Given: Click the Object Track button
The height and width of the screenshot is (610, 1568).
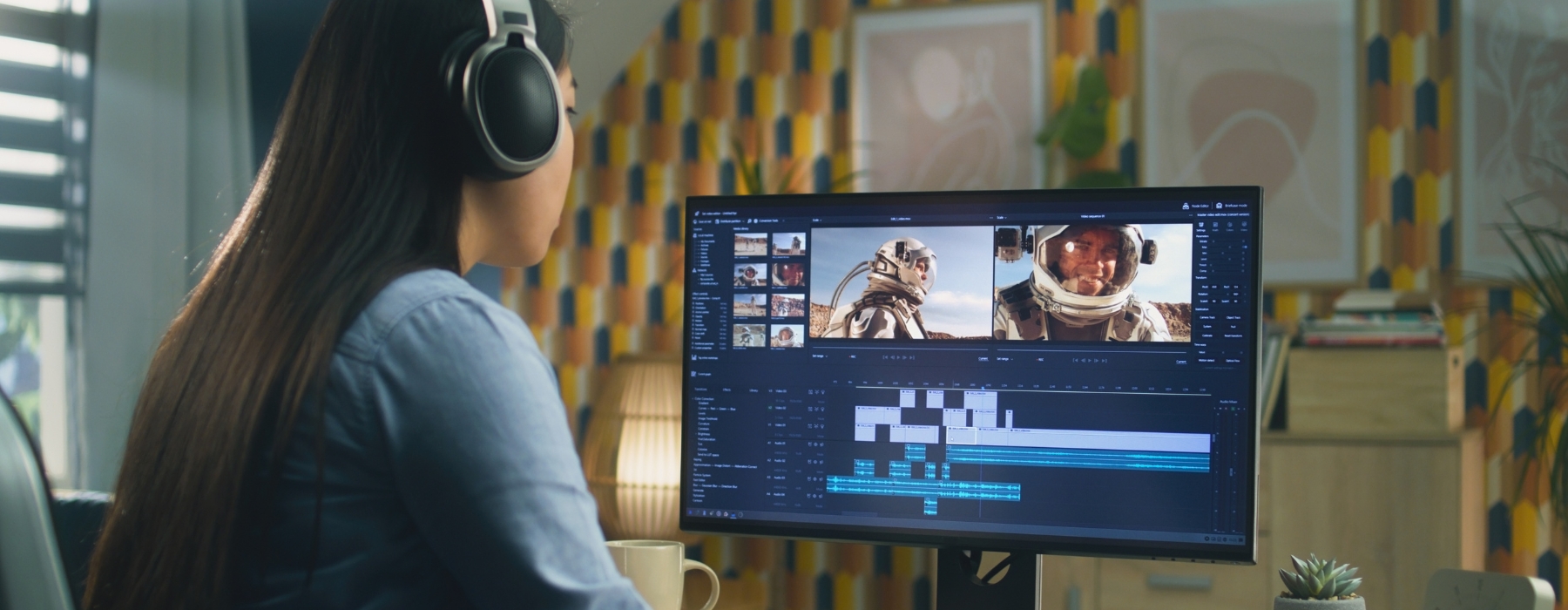Looking at the screenshot, I should [1233, 317].
